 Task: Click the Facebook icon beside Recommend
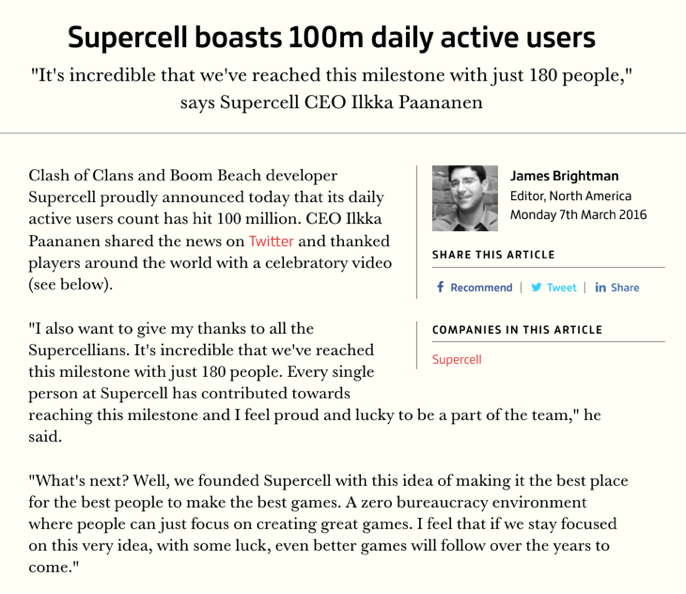440,287
